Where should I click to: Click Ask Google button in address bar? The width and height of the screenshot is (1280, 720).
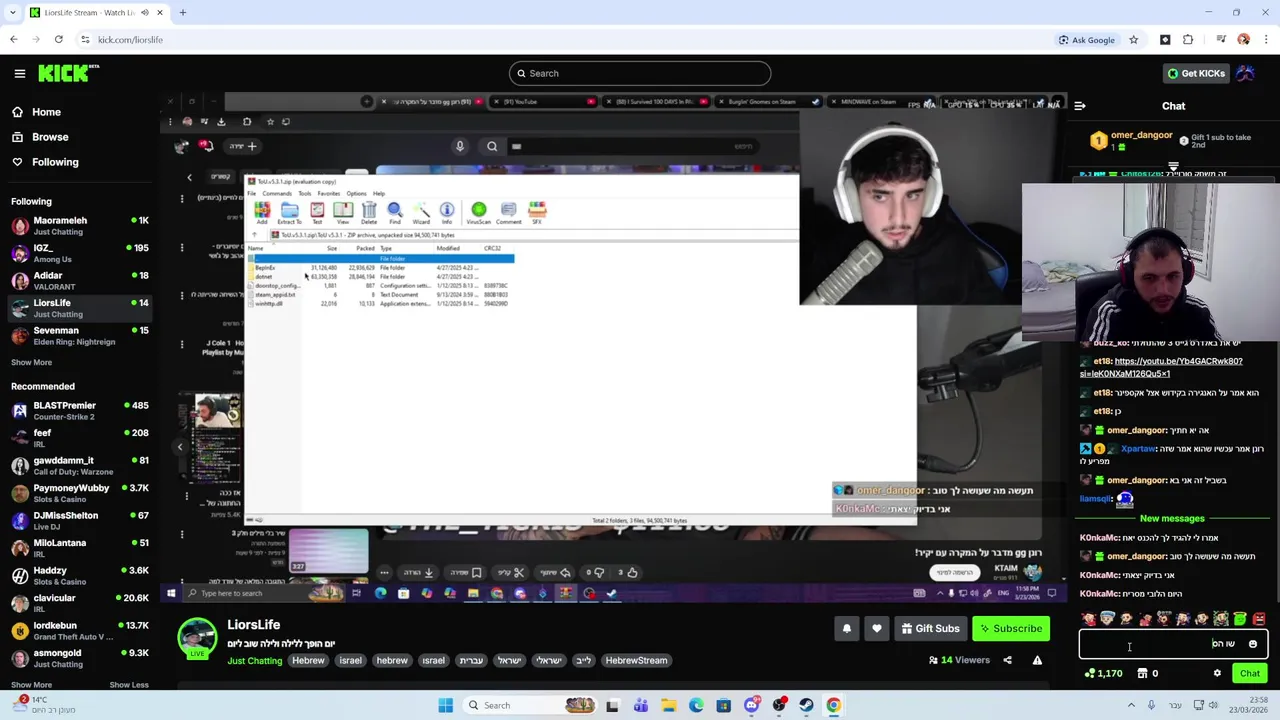[1087, 40]
